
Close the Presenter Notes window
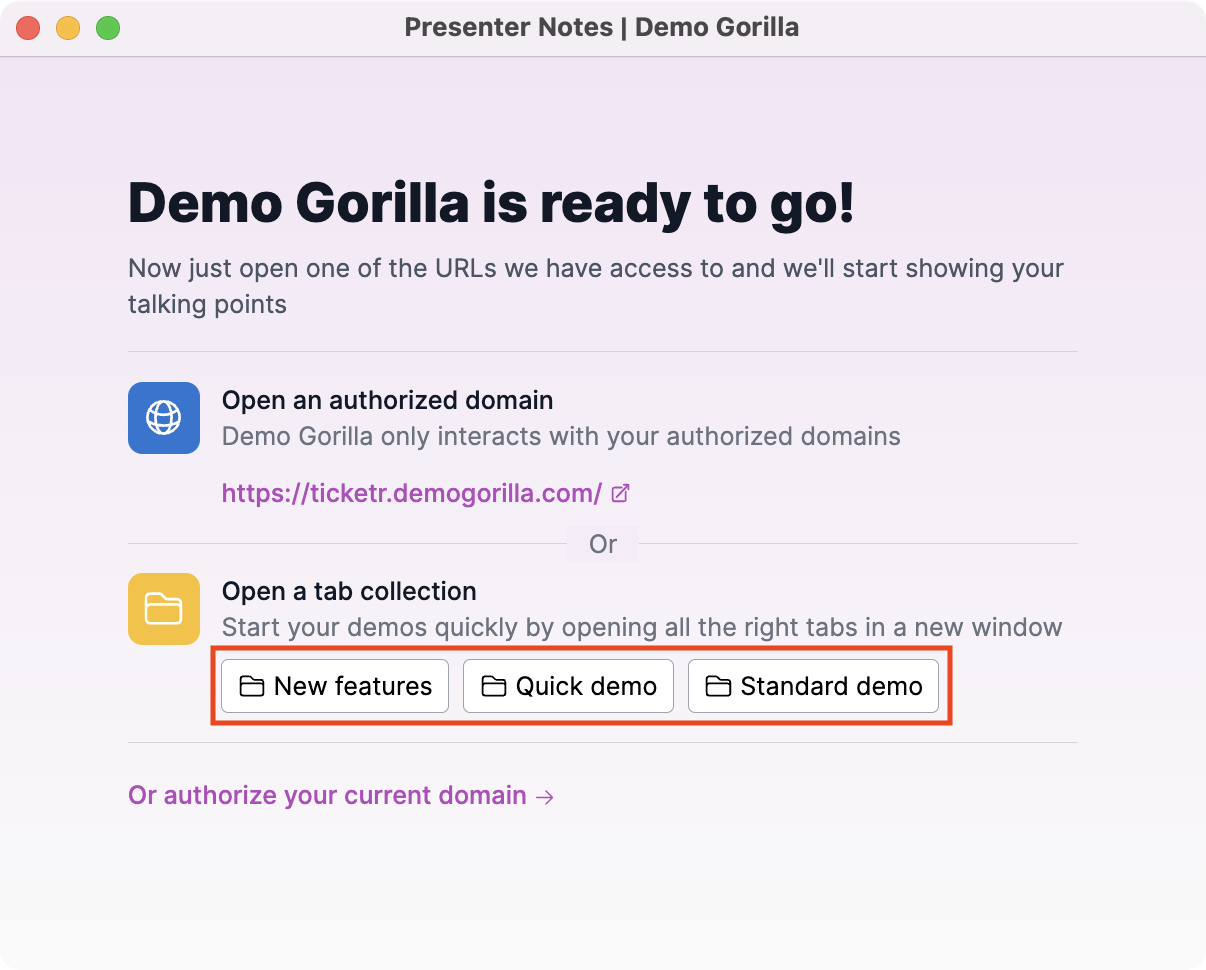point(28,28)
